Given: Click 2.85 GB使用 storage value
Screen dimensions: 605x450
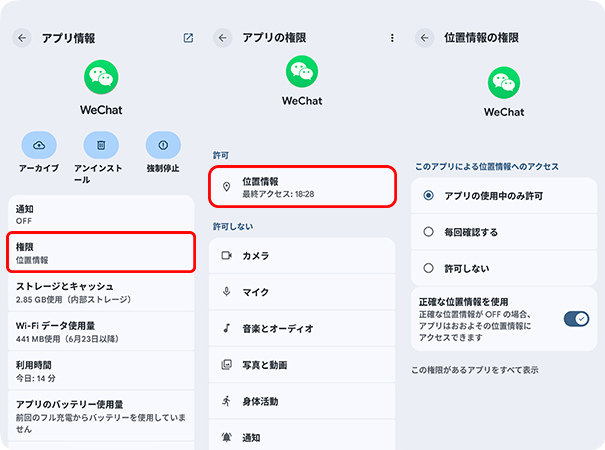Looking at the screenshot, I should (73, 299).
